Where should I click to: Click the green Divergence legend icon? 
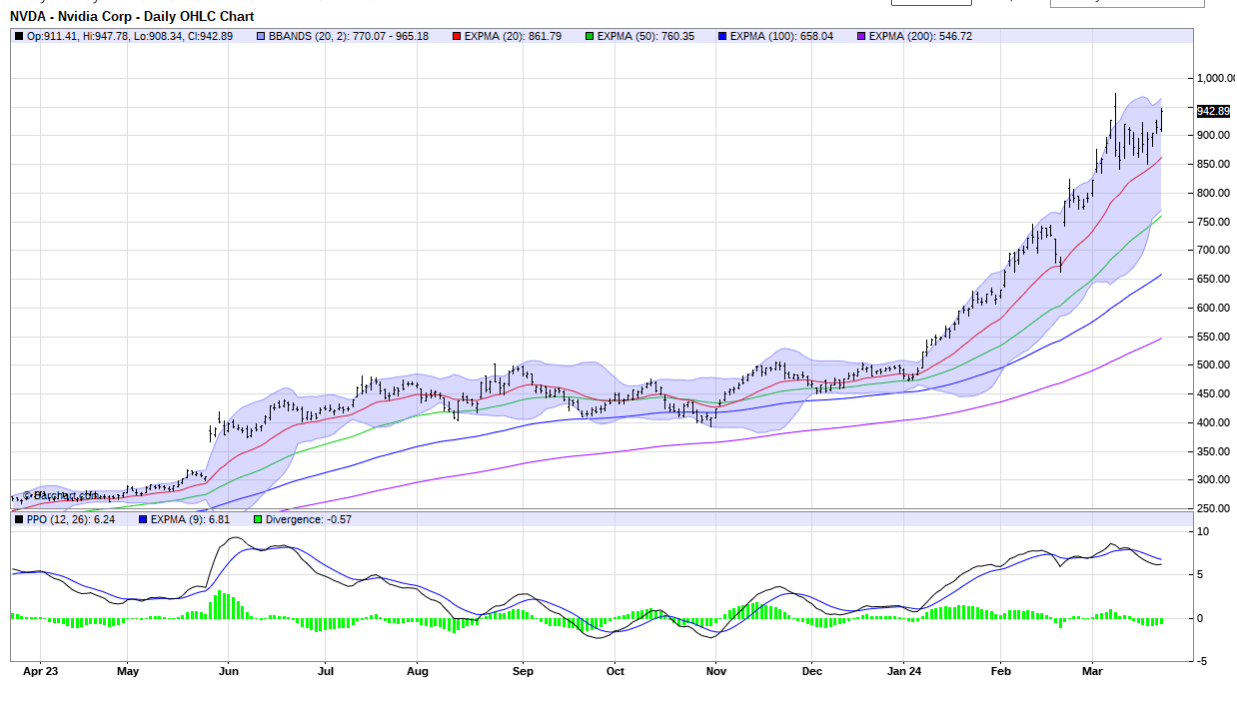click(x=258, y=518)
